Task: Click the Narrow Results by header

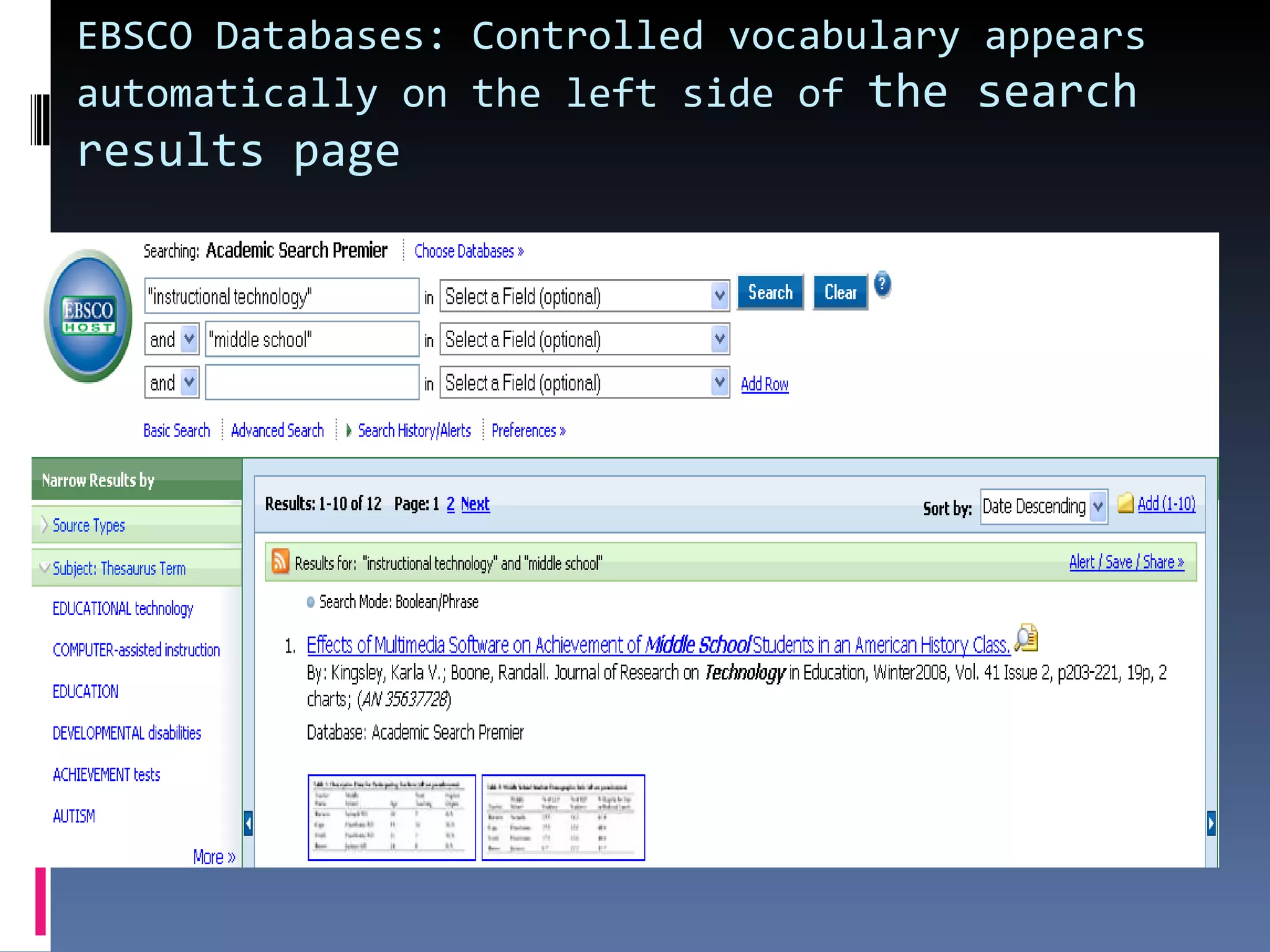Action: coord(136,480)
